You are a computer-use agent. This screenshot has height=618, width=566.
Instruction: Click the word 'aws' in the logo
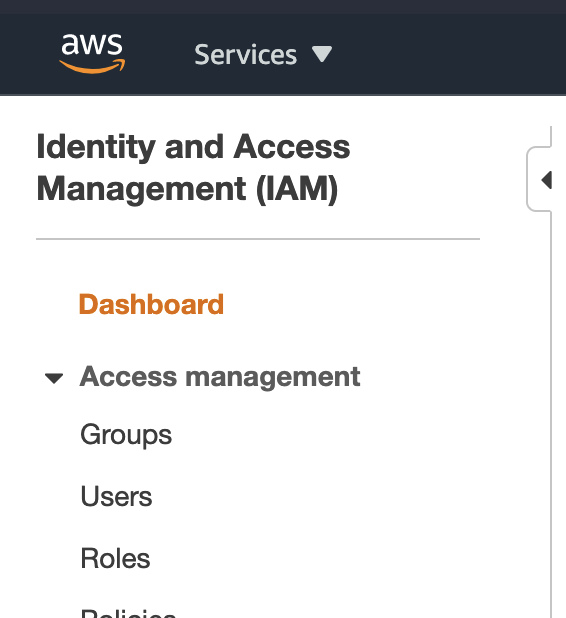pyautogui.click(x=92, y=44)
